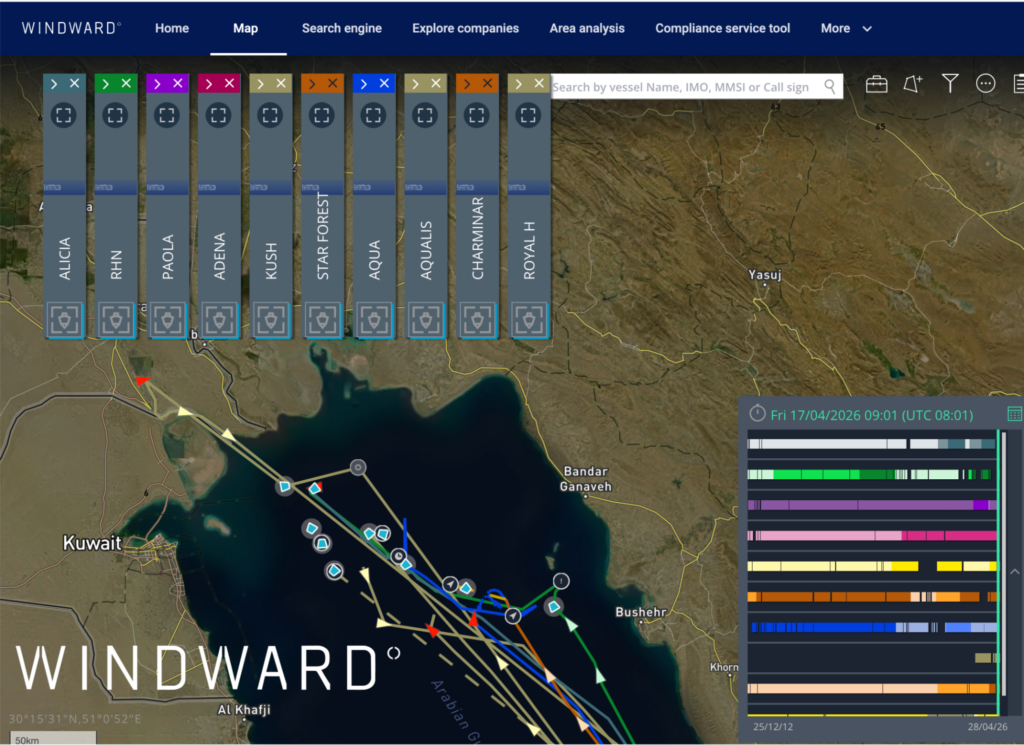Viewport: 1024px width, 745px height.
Task: Click the notes list icon at far right
Action: [x=1018, y=84]
